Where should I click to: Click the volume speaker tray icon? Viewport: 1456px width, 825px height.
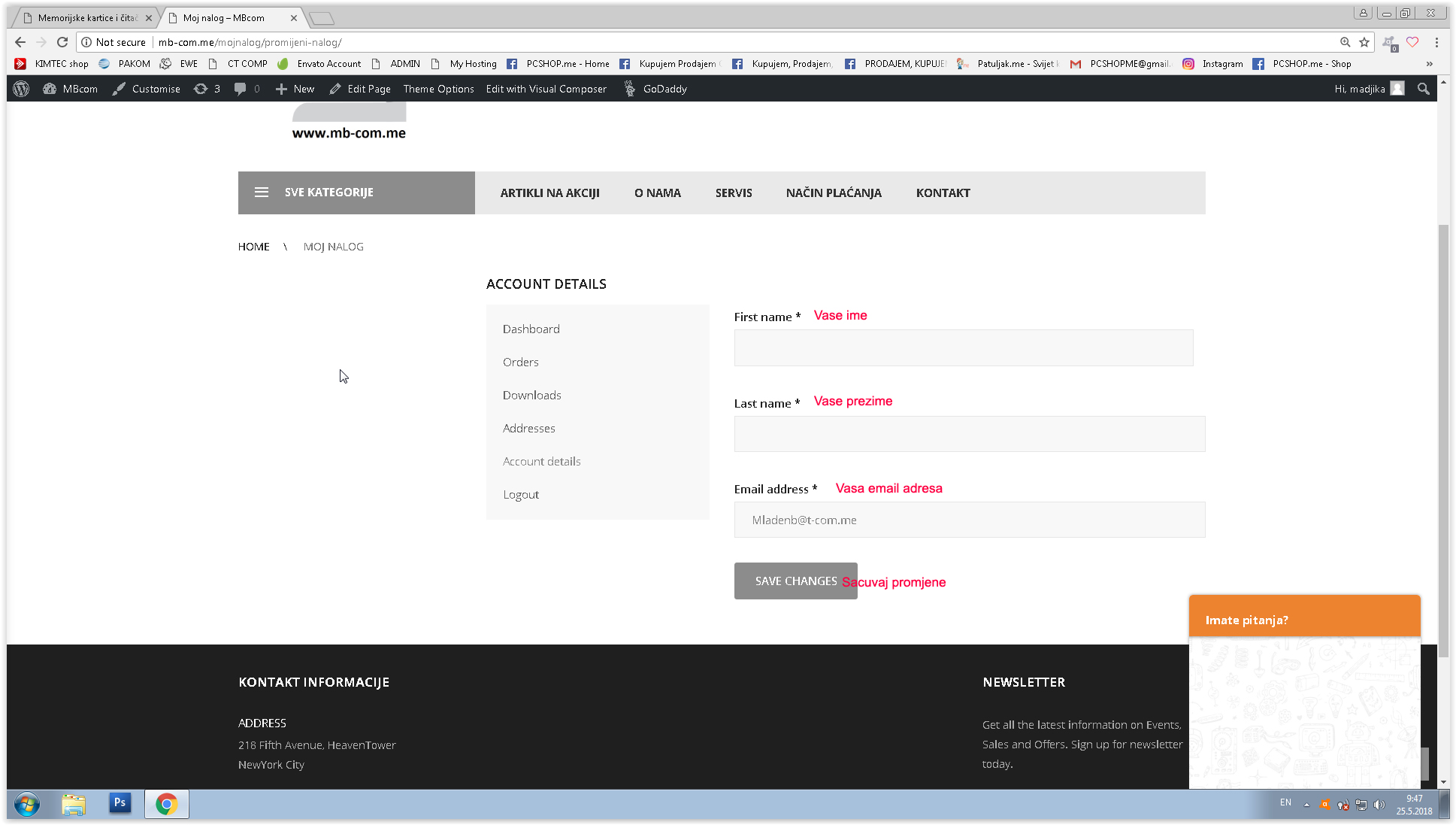tap(1379, 805)
